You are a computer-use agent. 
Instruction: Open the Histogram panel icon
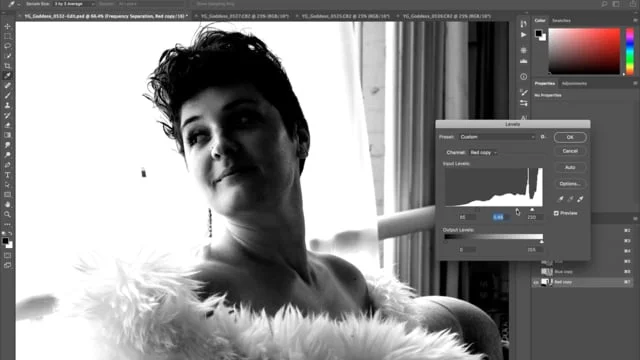point(524,61)
